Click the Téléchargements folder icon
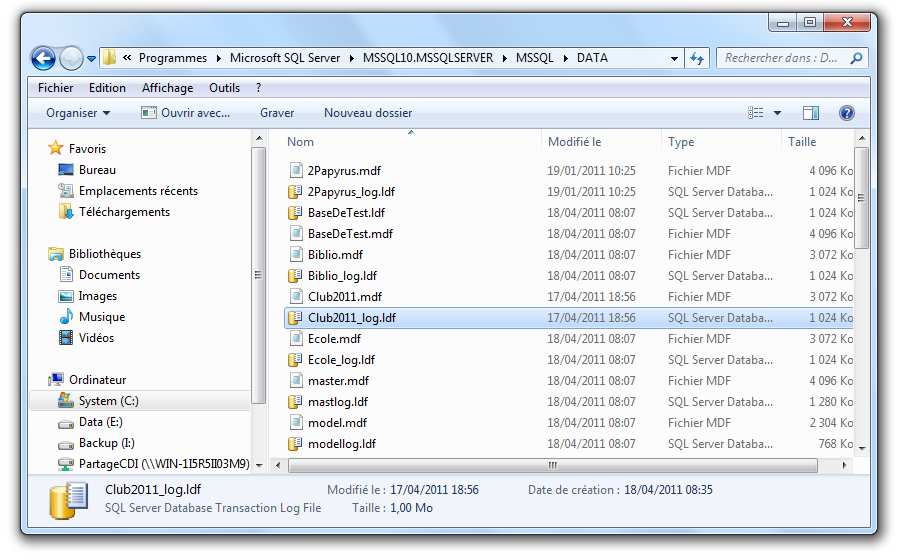Image resolution: width=901 pixels, height=560 pixels. click(x=66, y=212)
